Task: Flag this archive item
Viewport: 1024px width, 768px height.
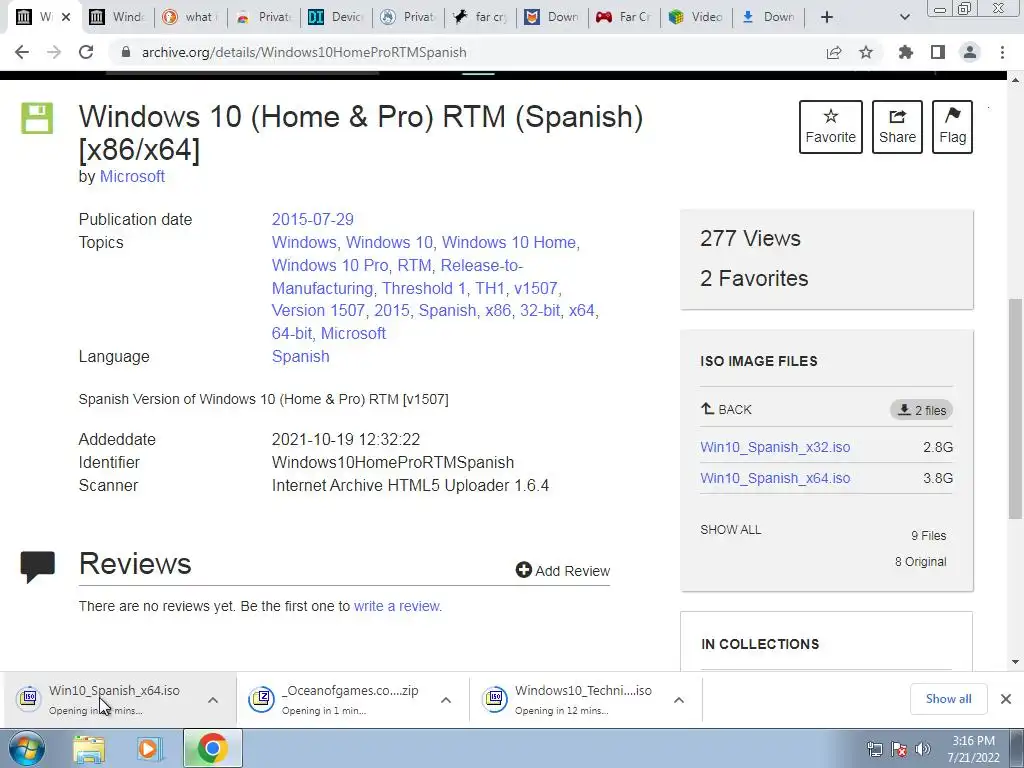Action: tap(952, 127)
